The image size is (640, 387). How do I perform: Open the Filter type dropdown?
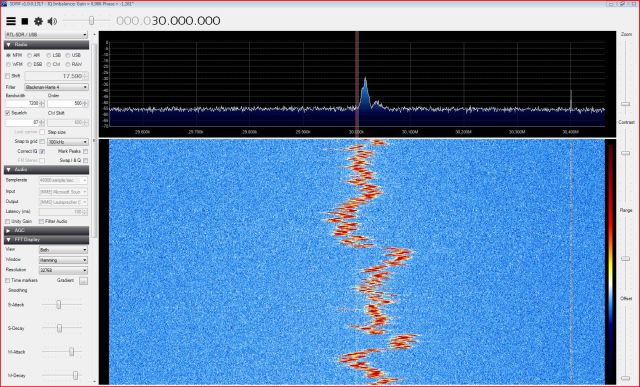click(56, 87)
